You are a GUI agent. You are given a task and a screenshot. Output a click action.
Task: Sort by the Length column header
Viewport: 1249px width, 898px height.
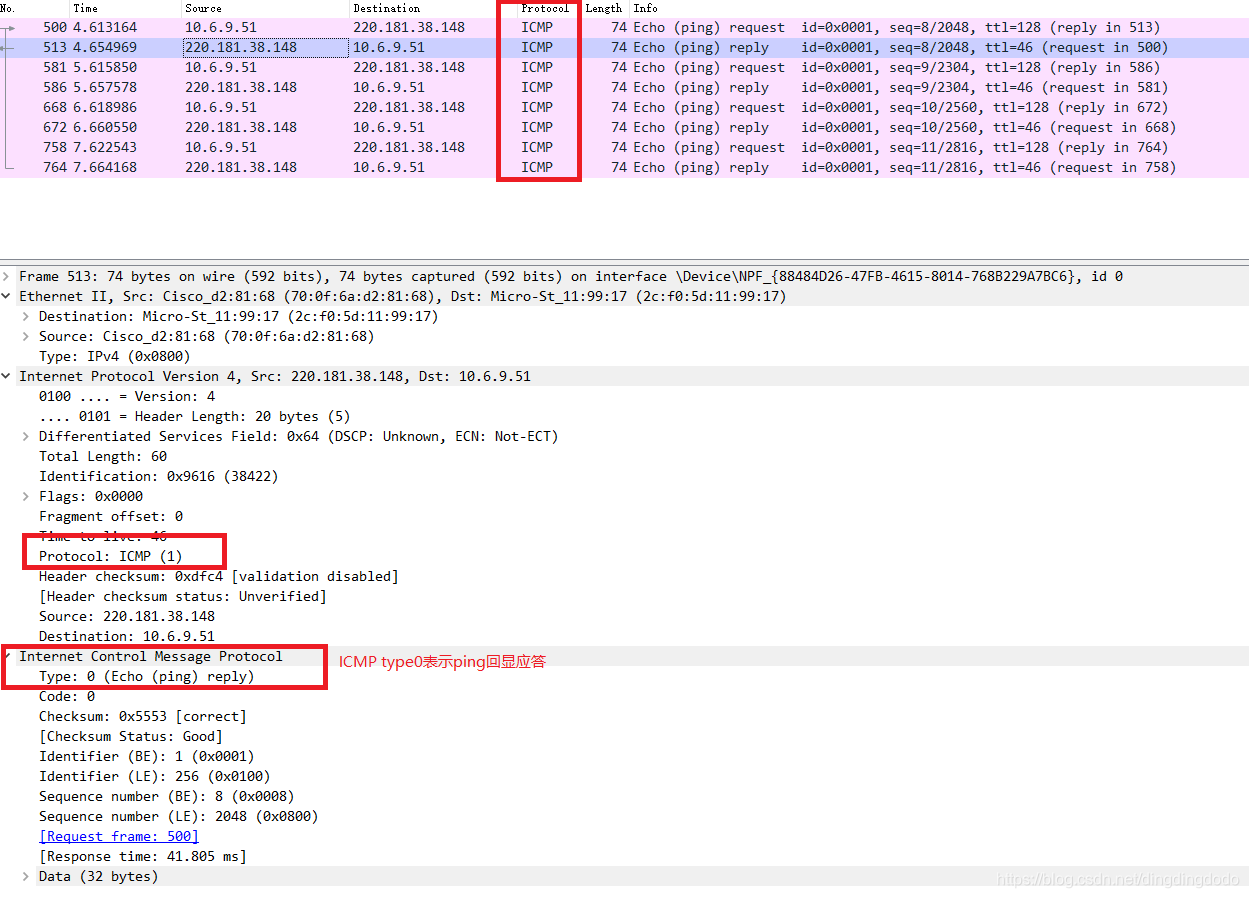[x=604, y=8]
